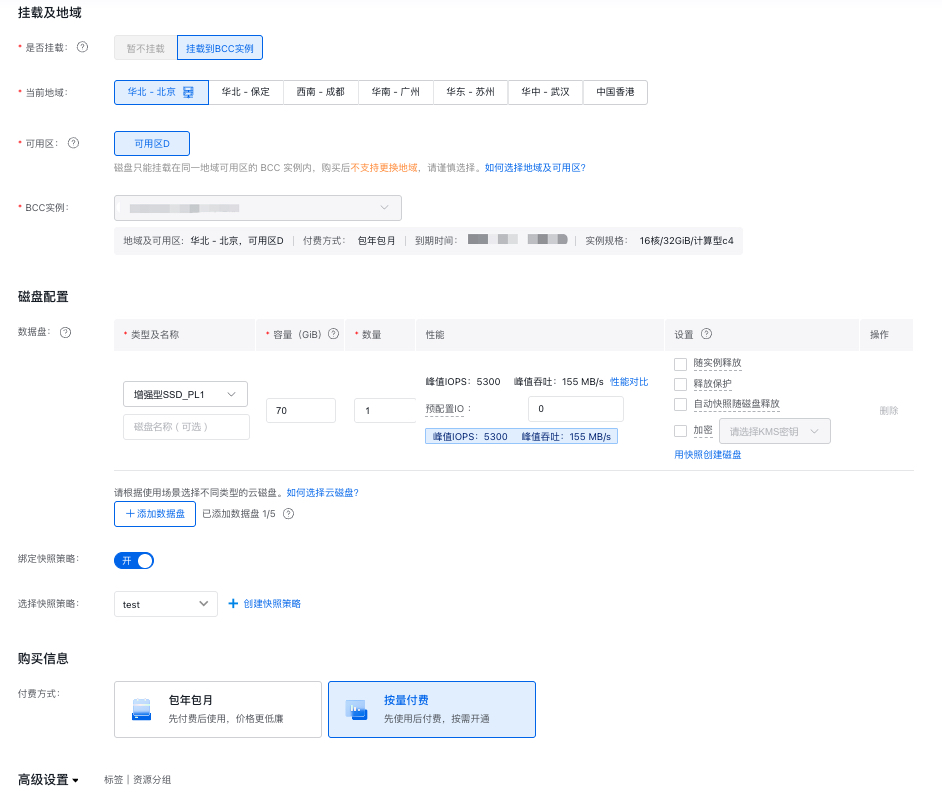Image resolution: width=942 pixels, height=812 pixels.
Task: Click help icon after 已添加数据盘 1/5
Action: (288, 514)
